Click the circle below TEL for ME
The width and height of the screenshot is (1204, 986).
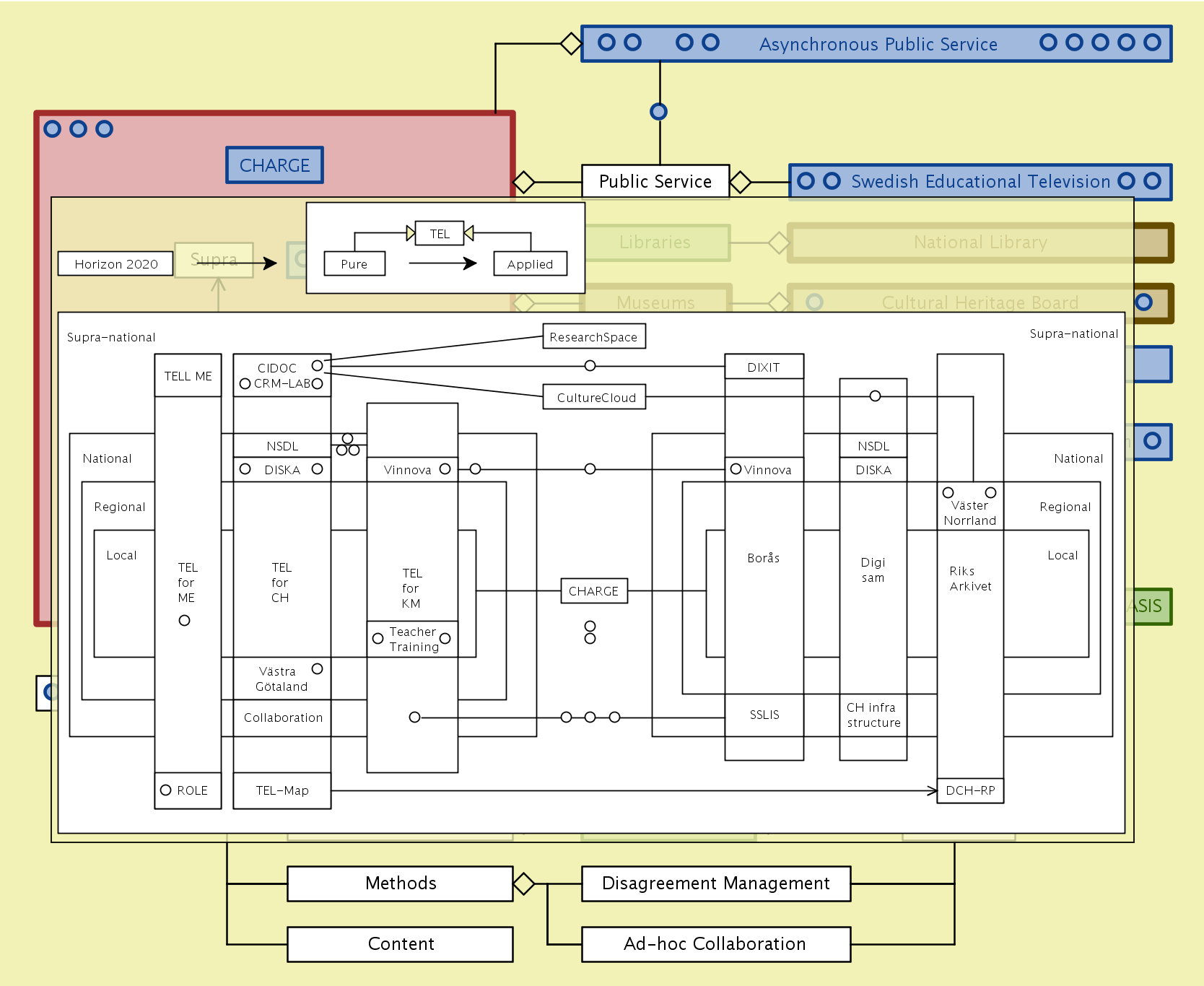click(x=184, y=621)
